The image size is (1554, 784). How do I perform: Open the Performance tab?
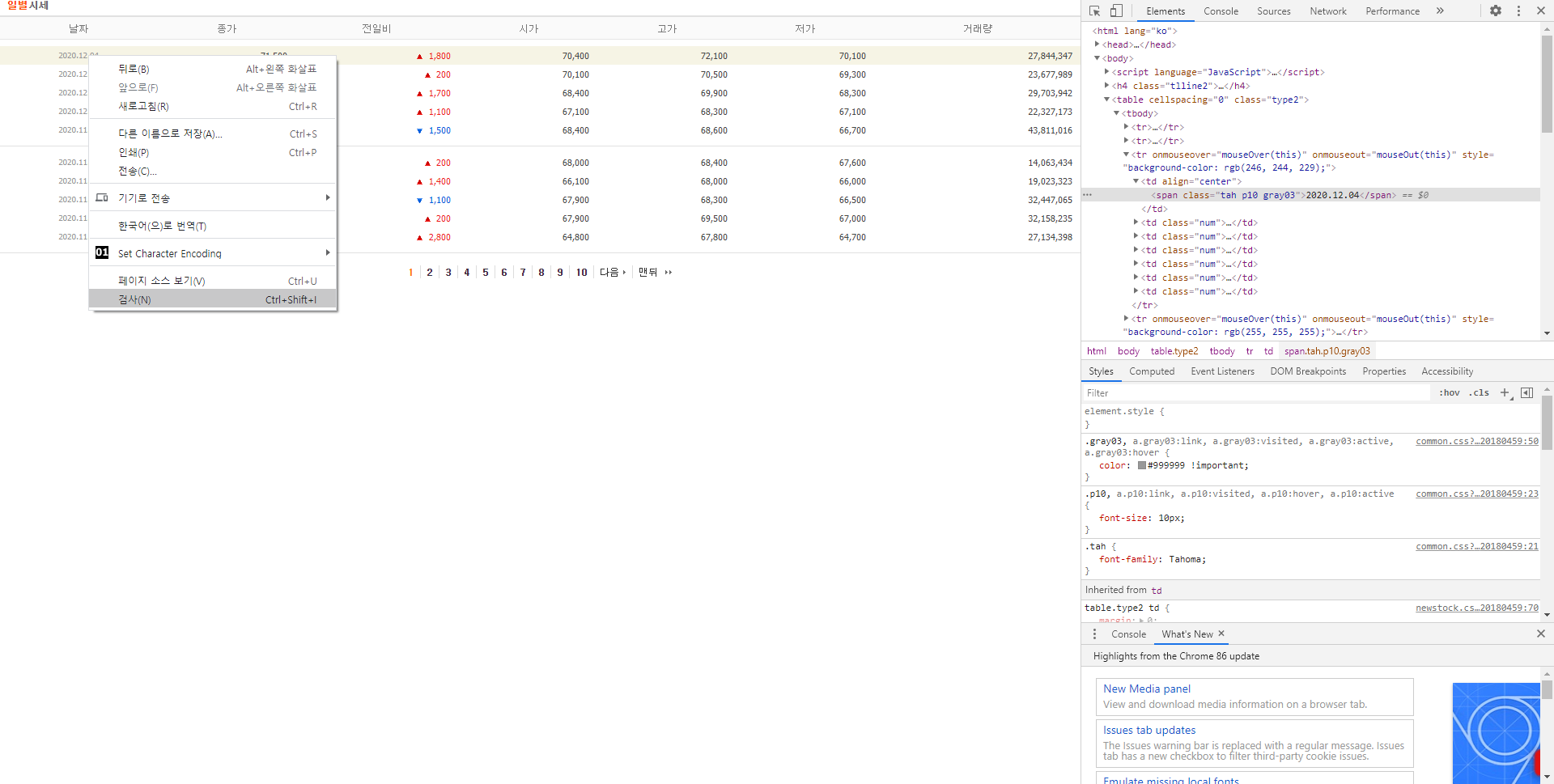(x=1392, y=11)
